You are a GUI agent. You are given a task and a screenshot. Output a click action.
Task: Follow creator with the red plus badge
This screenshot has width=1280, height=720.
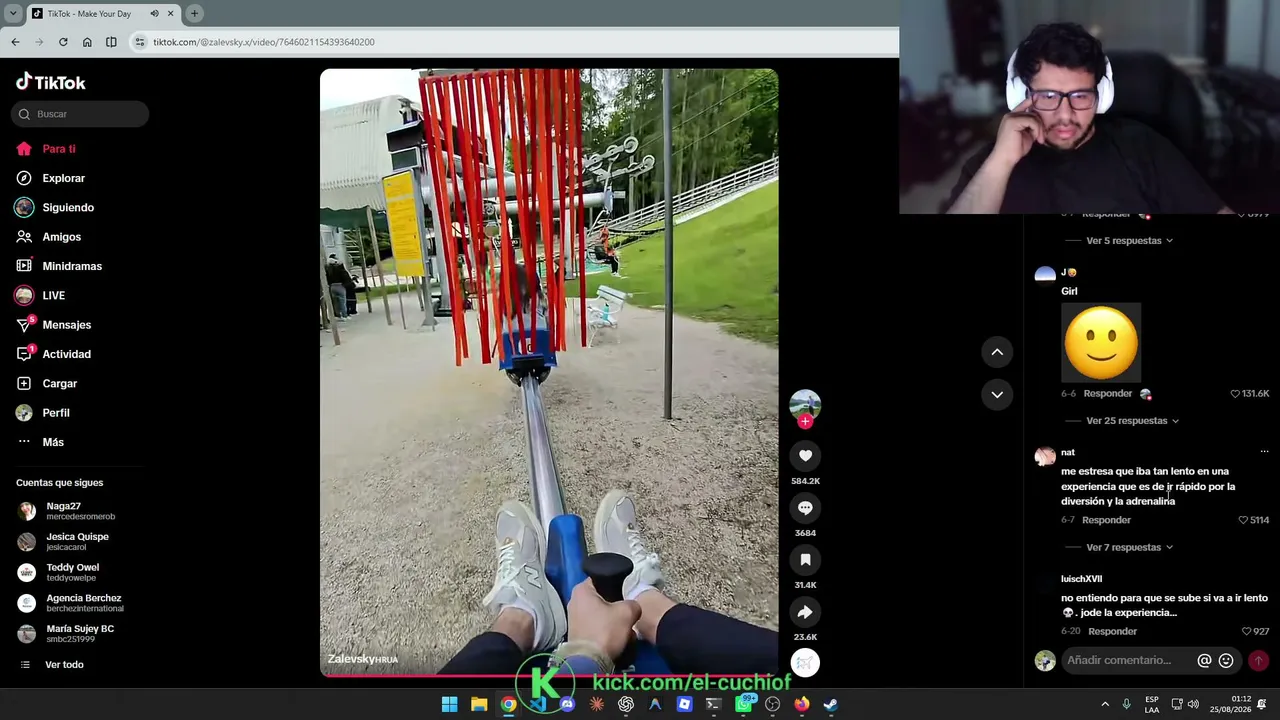805,422
